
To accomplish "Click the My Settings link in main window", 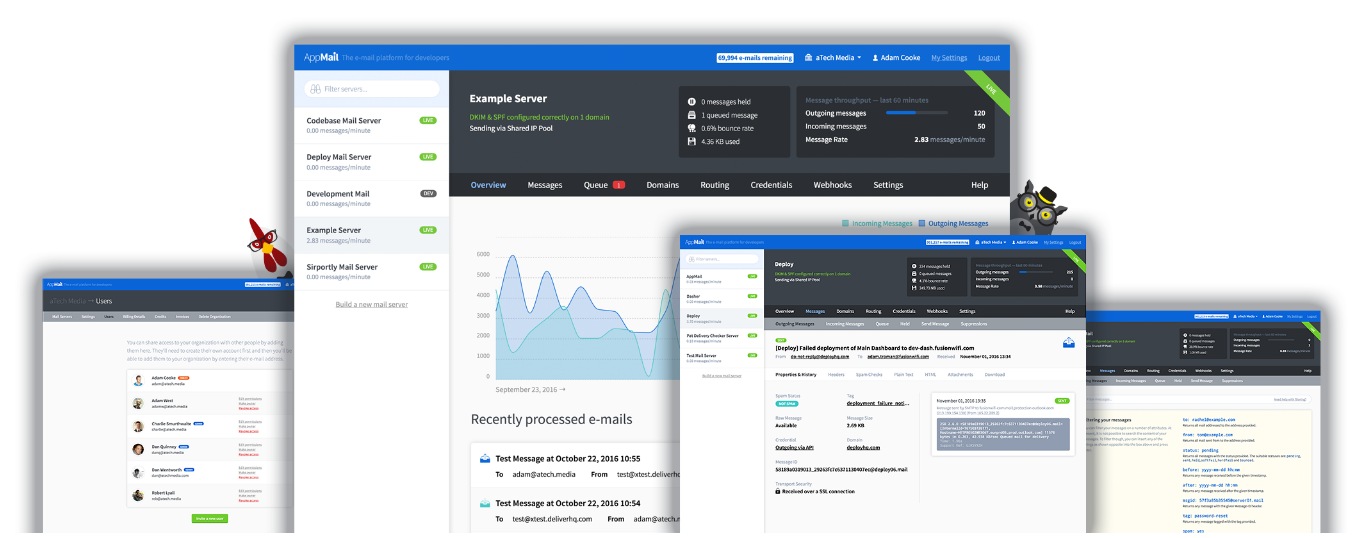I will pyautogui.click(x=949, y=58).
